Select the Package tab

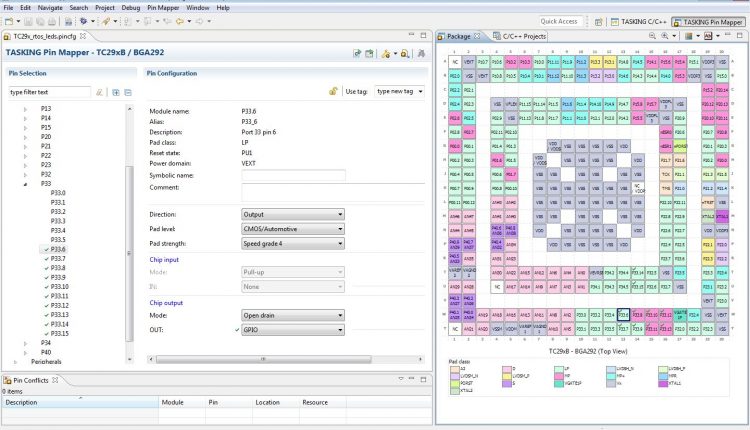[458, 36]
